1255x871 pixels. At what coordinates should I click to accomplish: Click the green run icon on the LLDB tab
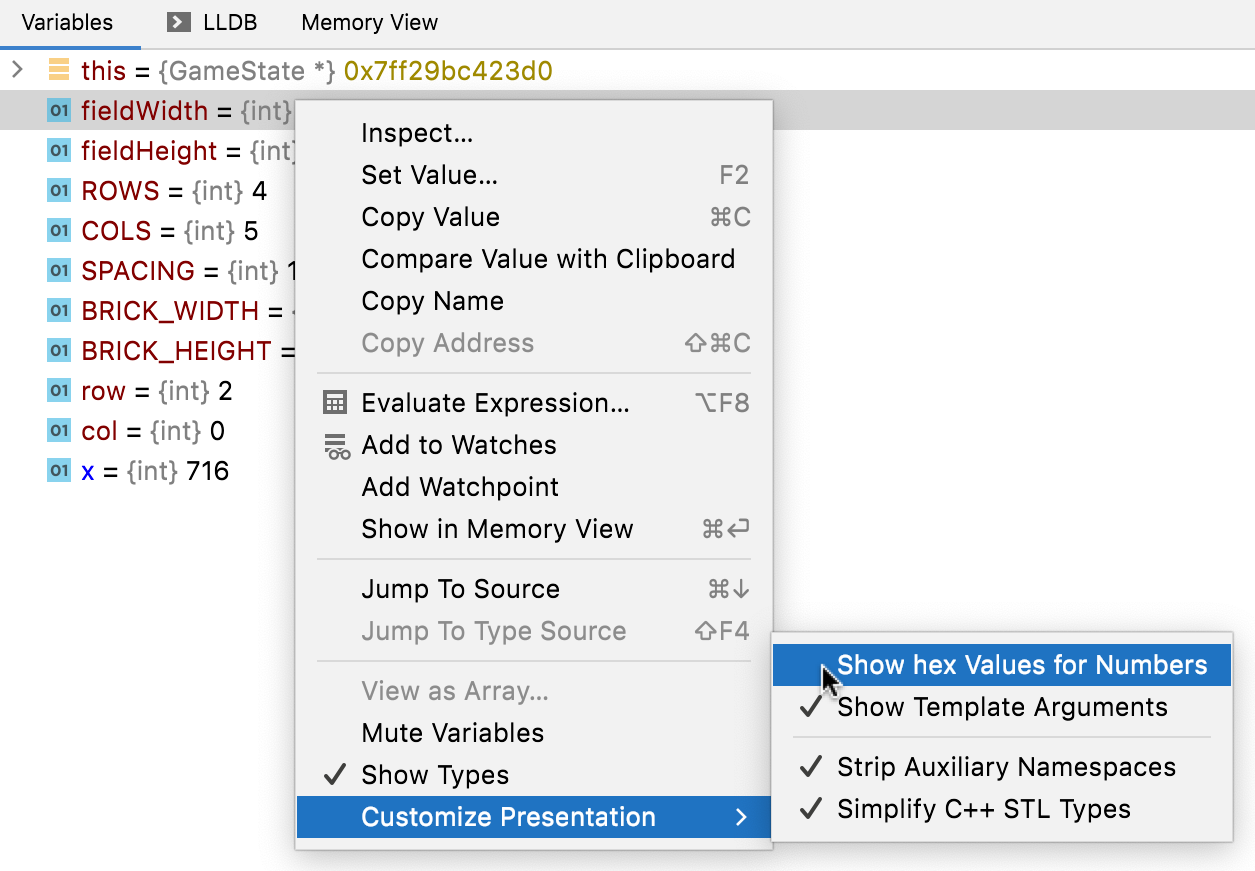coord(178,22)
